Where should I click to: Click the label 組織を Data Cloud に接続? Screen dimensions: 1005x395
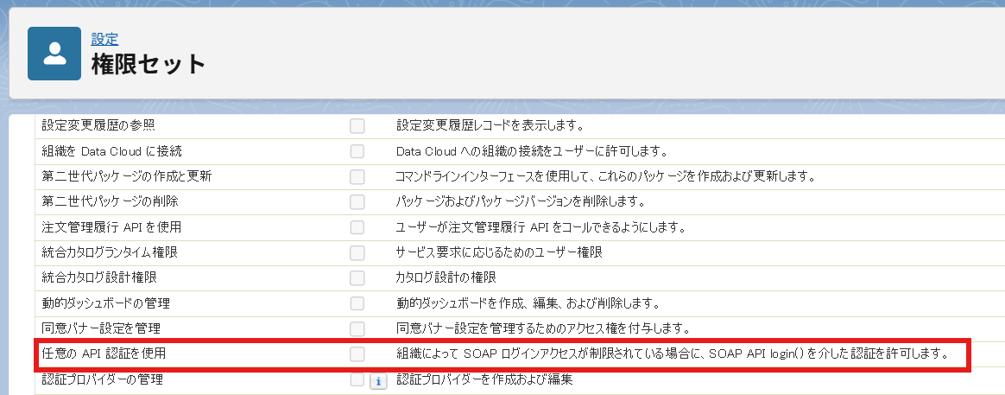point(112,151)
